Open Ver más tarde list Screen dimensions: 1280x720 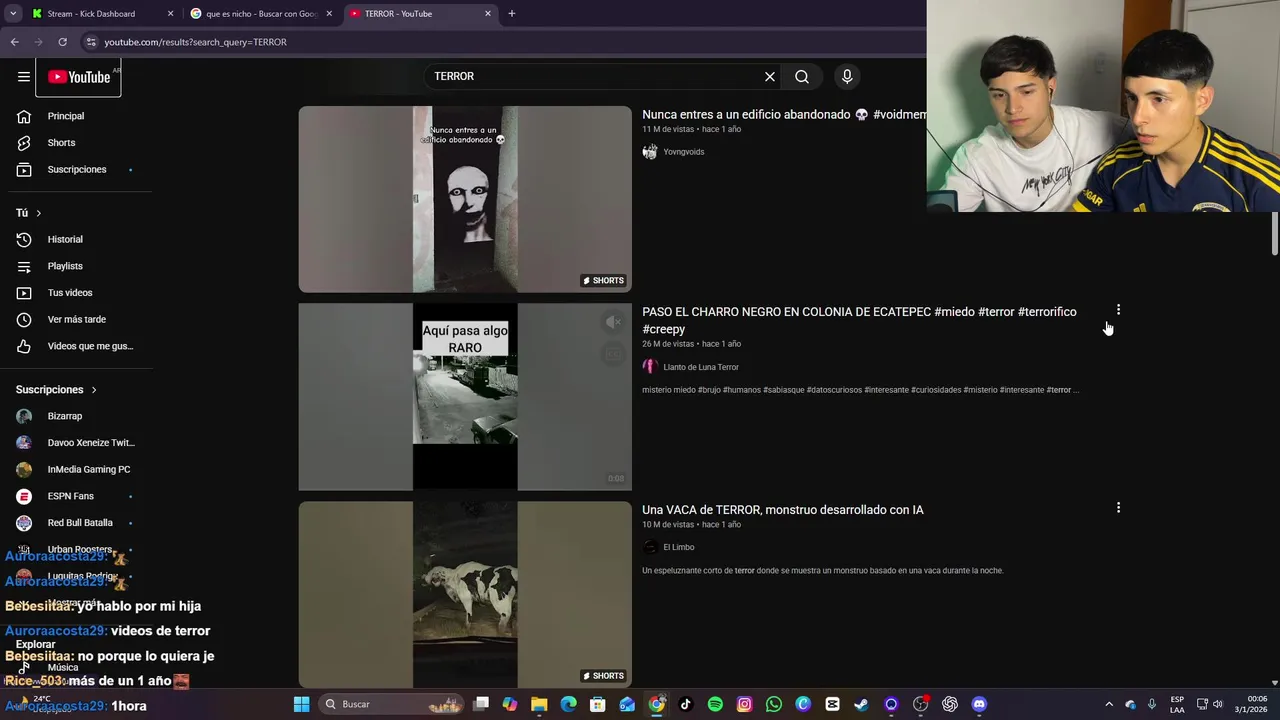77,319
